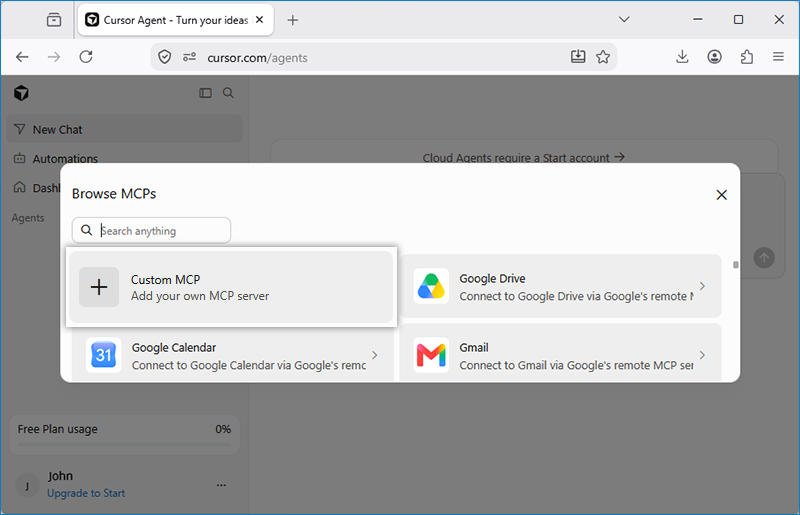
Task: Click the send arrow button in chat
Action: coord(764,258)
